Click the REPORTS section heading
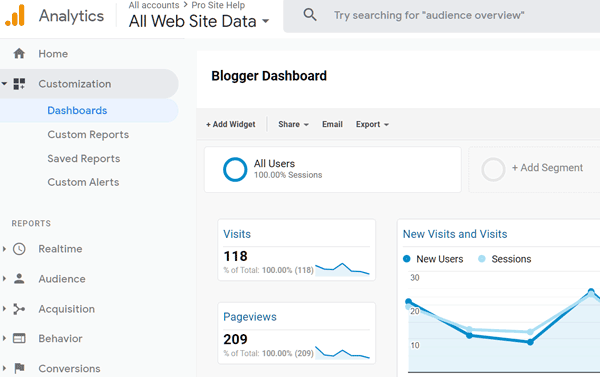 31,224
